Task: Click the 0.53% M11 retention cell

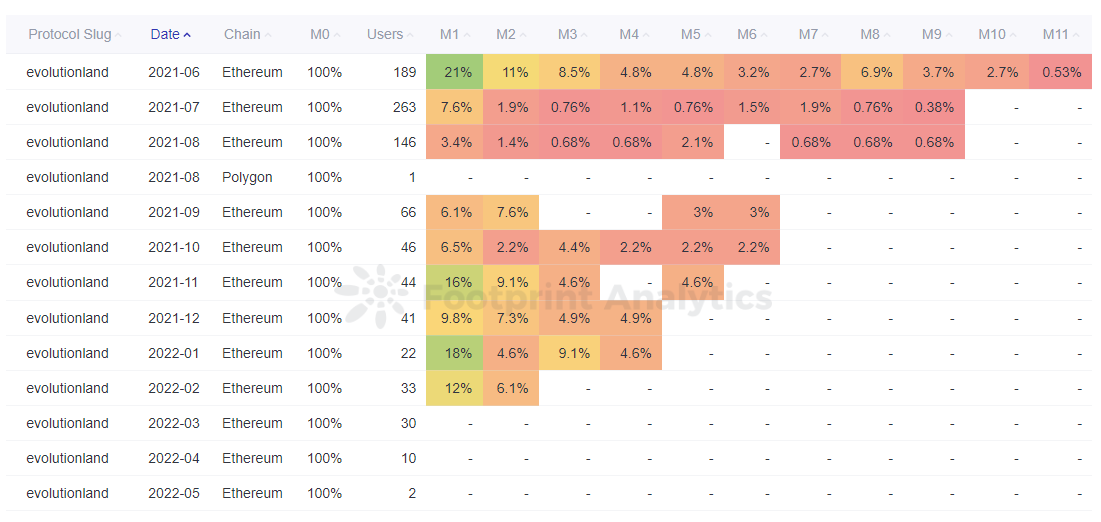Action: pyautogui.click(x=1061, y=72)
